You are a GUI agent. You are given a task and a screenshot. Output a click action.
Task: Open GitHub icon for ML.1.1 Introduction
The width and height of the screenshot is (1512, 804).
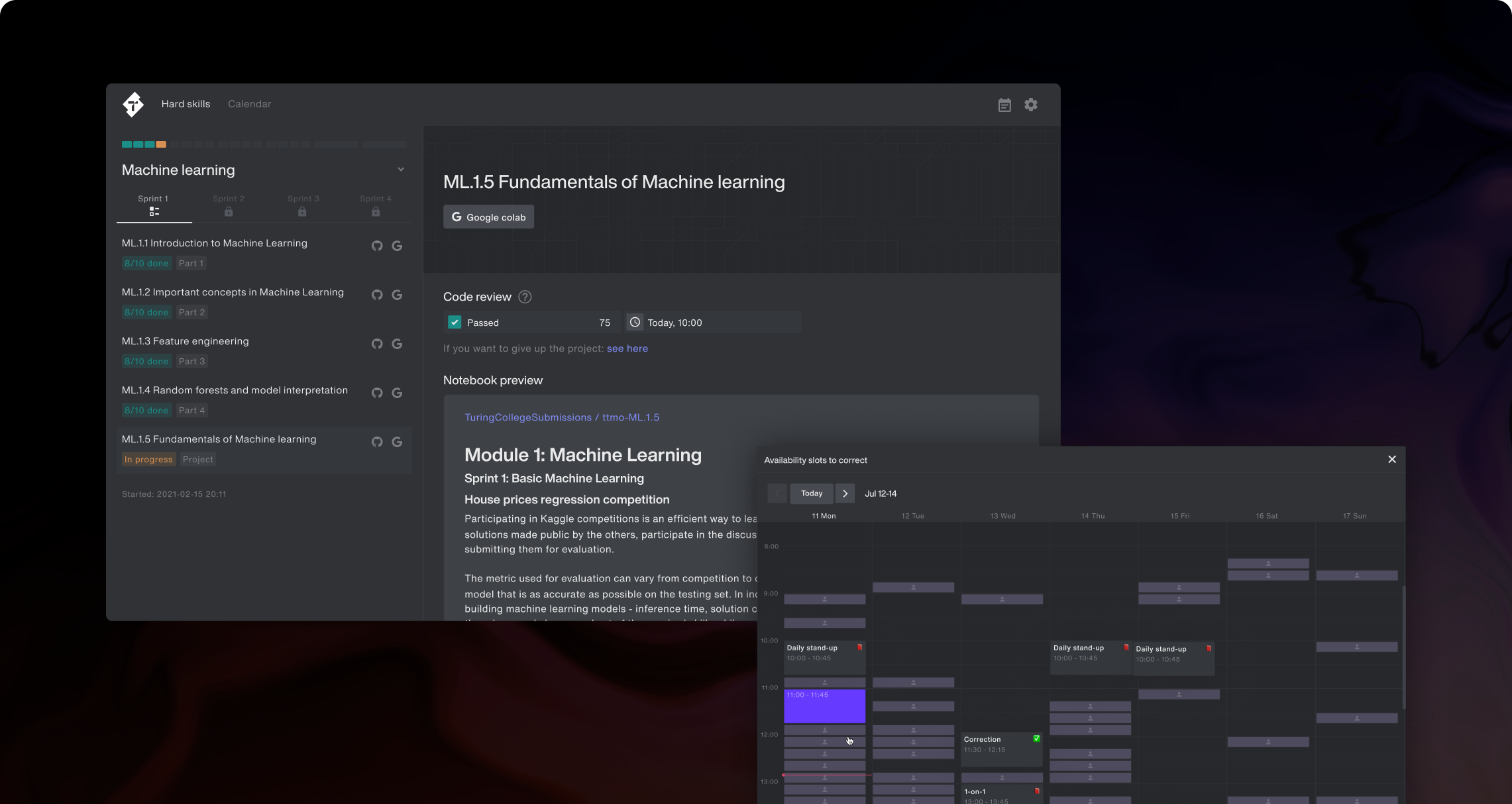point(377,246)
